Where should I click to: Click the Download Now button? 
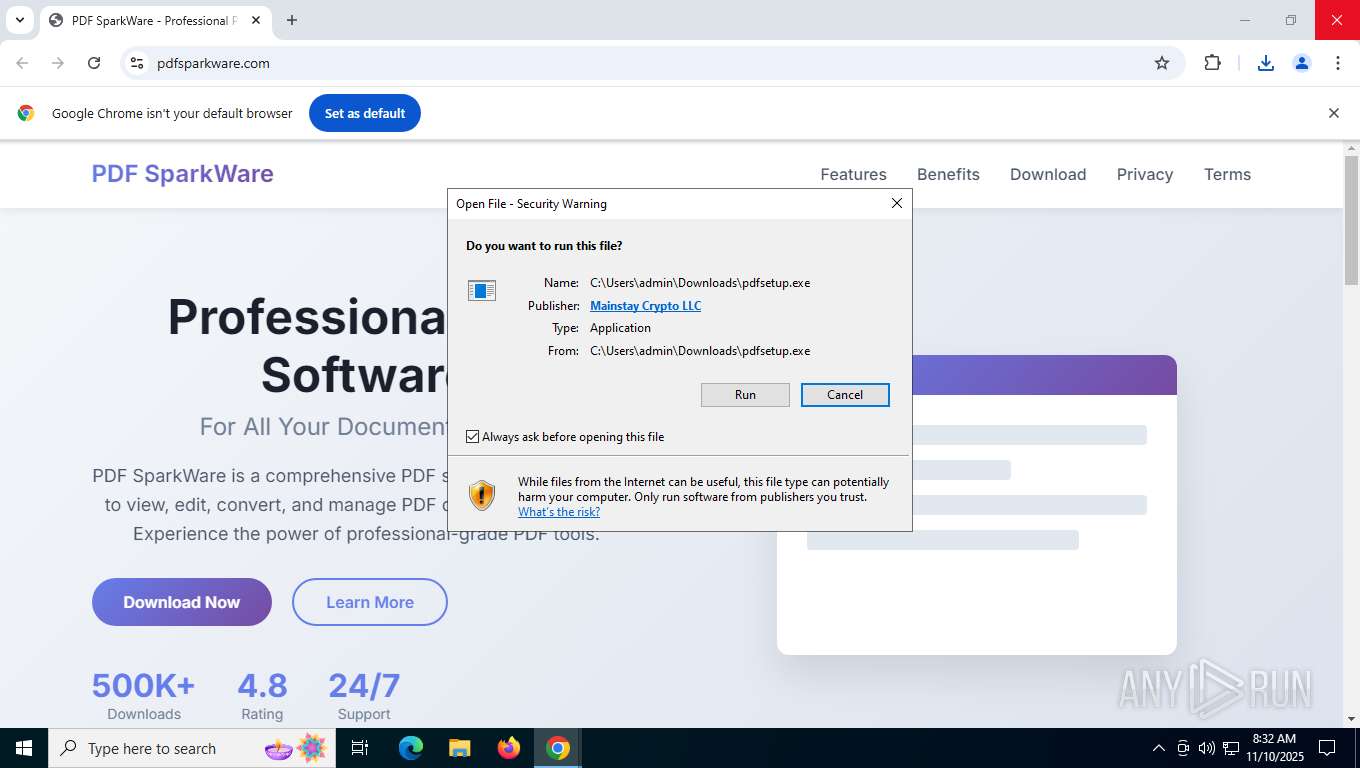(182, 602)
